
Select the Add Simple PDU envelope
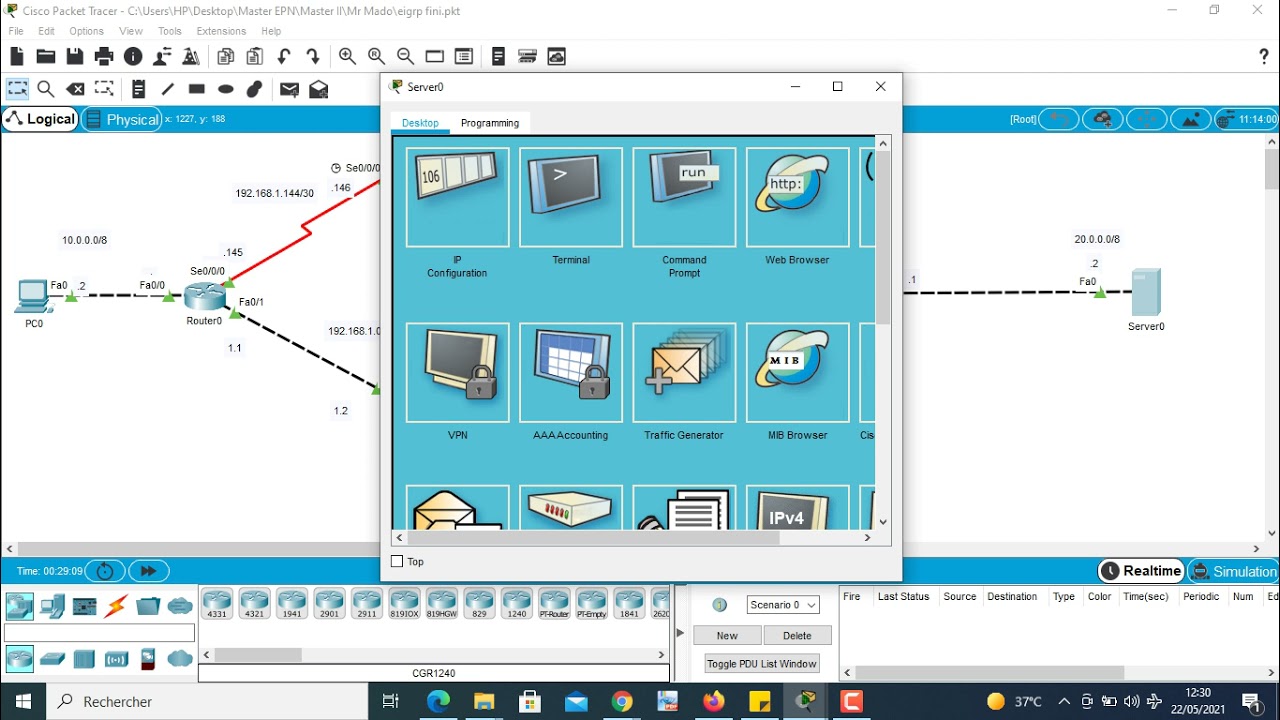289,89
